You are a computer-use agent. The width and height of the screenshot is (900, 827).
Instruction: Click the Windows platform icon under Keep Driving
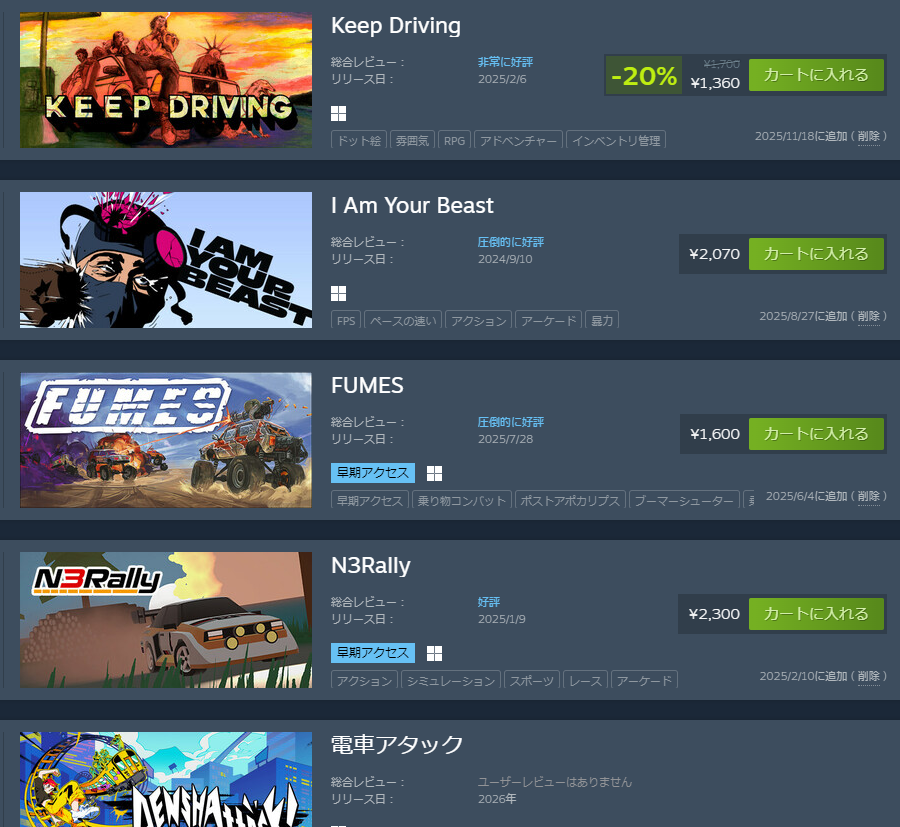(339, 114)
